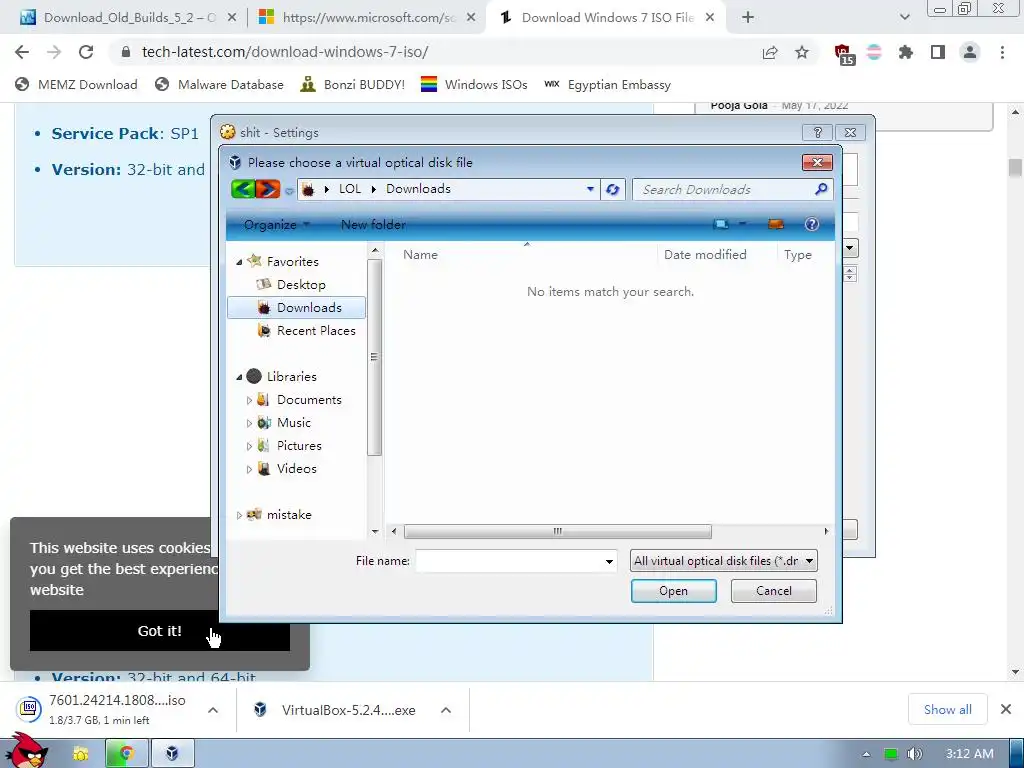Switch to the Download_Old_Builds_5_2 tab

pos(129,18)
